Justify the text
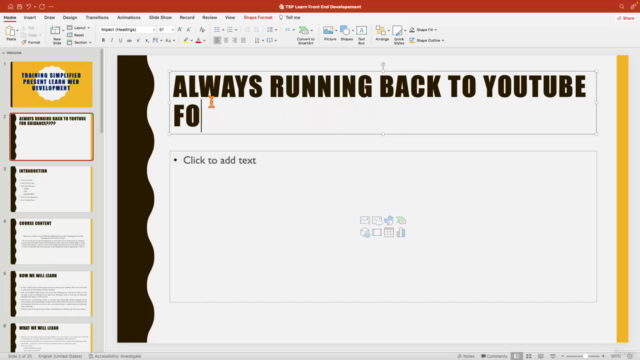640x360 pixels. (x=243, y=40)
